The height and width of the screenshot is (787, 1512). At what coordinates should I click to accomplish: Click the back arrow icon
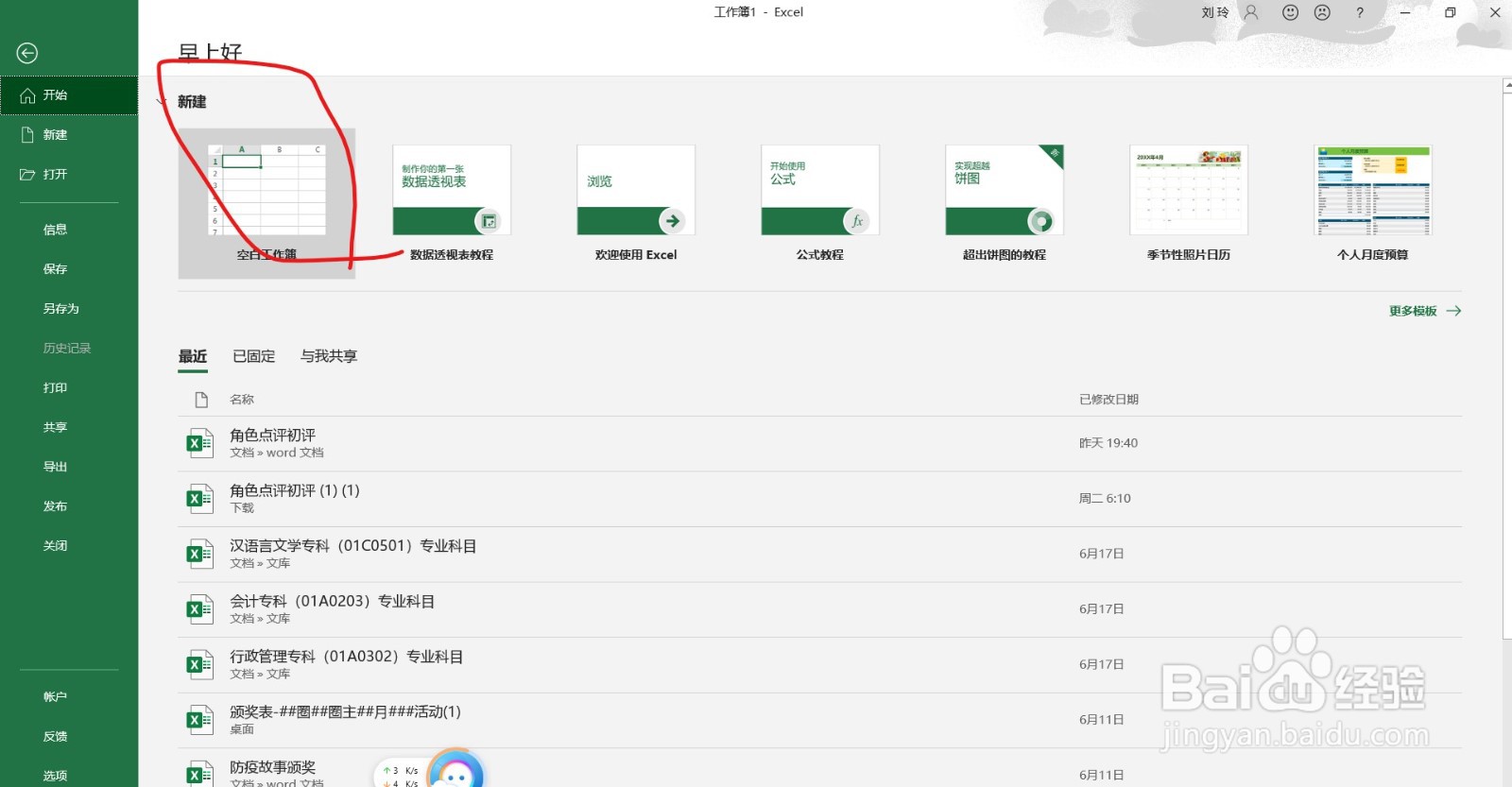[x=27, y=53]
